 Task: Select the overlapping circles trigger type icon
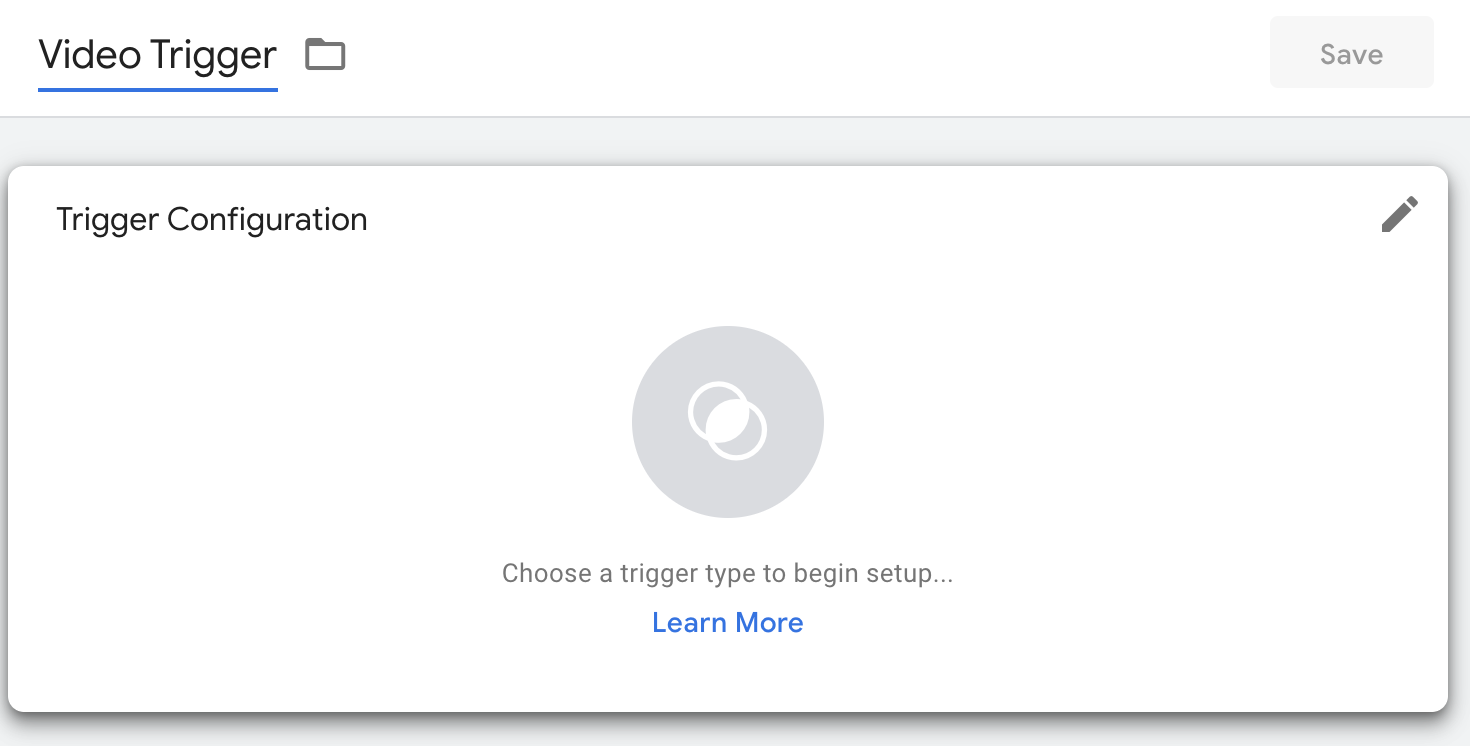point(727,421)
